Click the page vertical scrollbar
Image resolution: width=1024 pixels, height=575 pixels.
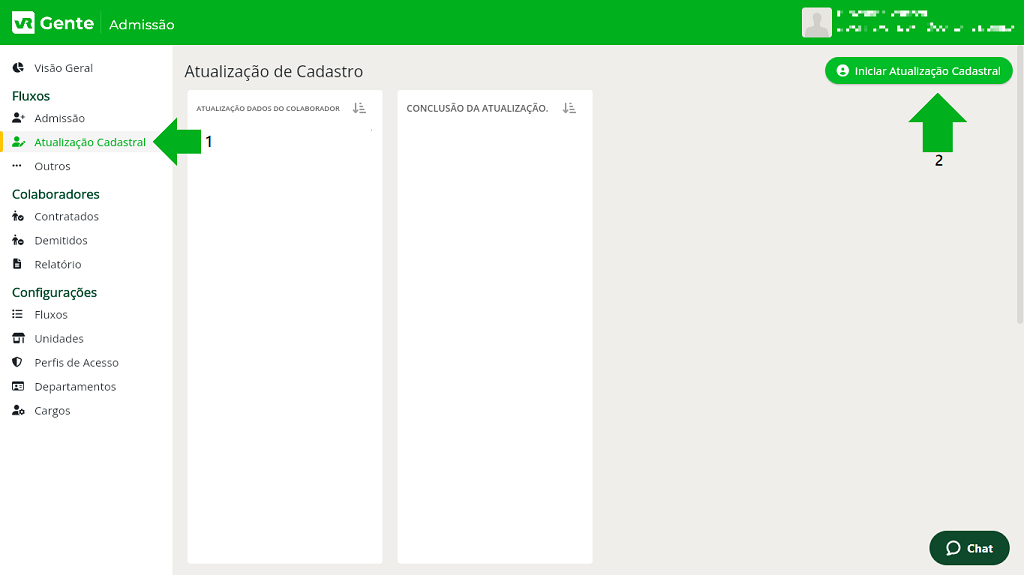pyautogui.click(x=1019, y=200)
